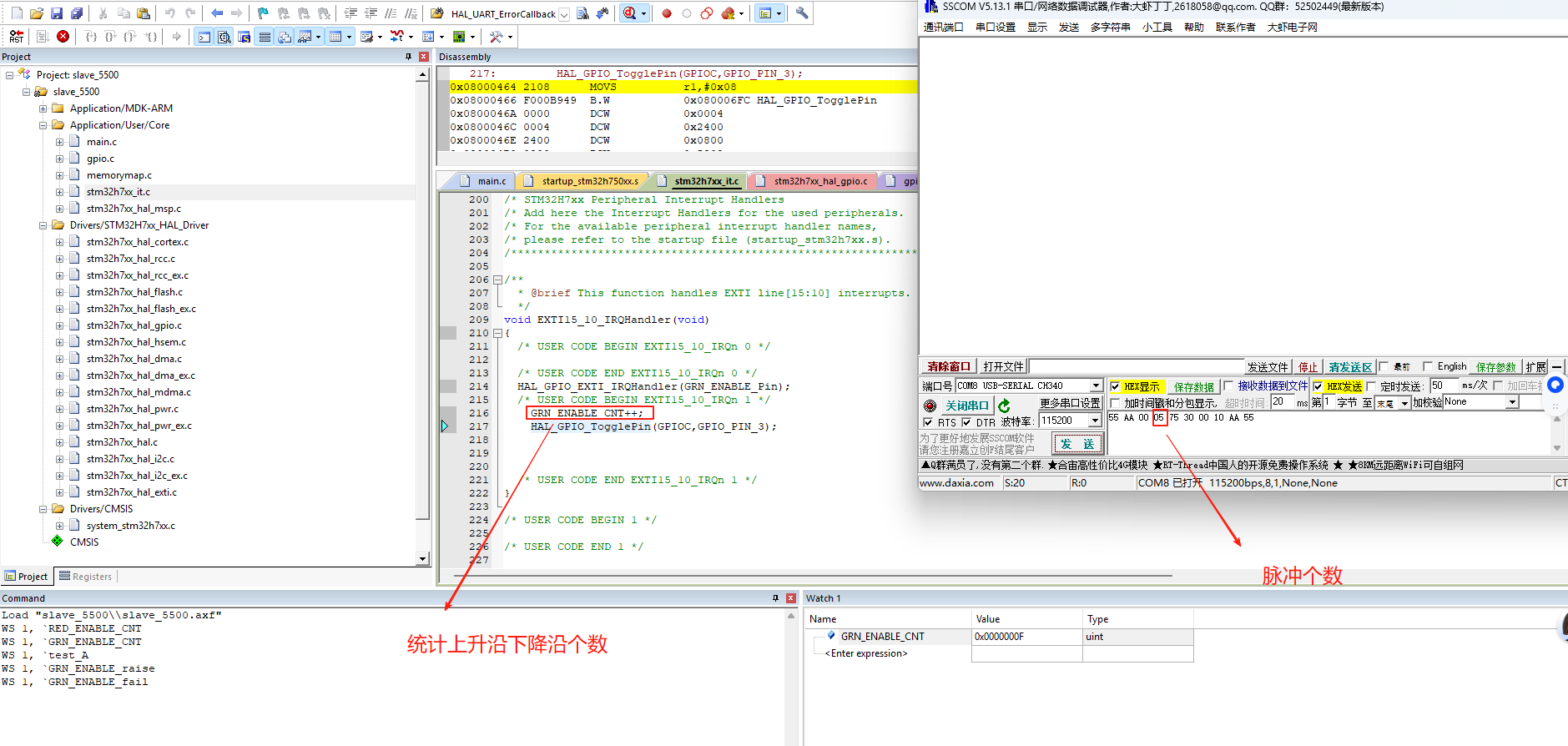Open the 串口设置 menu in SSCOM
This screenshot has width=1568, height=746.
click(x=996, y=27)
